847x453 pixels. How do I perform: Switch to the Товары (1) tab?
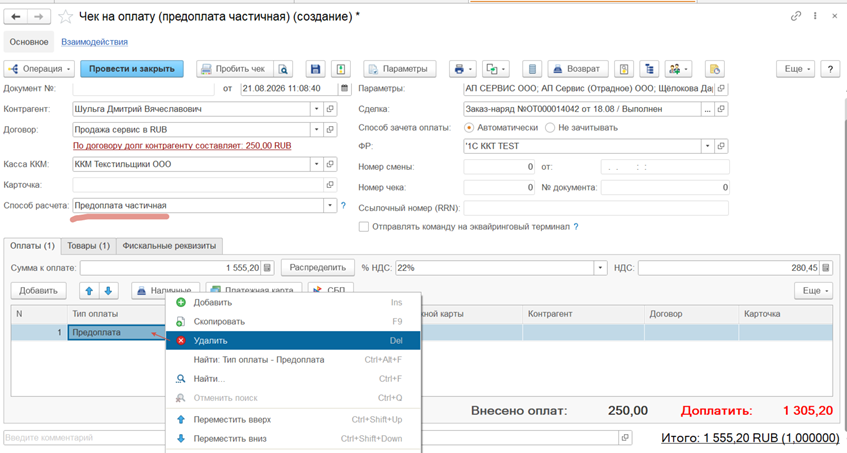click(89, 246)
